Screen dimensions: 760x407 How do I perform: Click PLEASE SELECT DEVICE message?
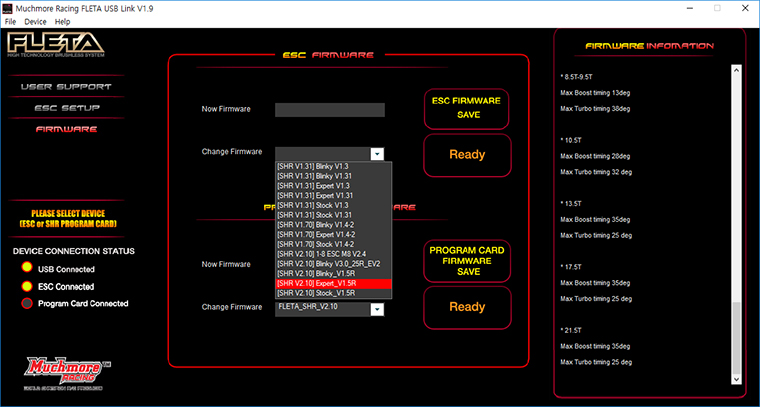[68, 219]
